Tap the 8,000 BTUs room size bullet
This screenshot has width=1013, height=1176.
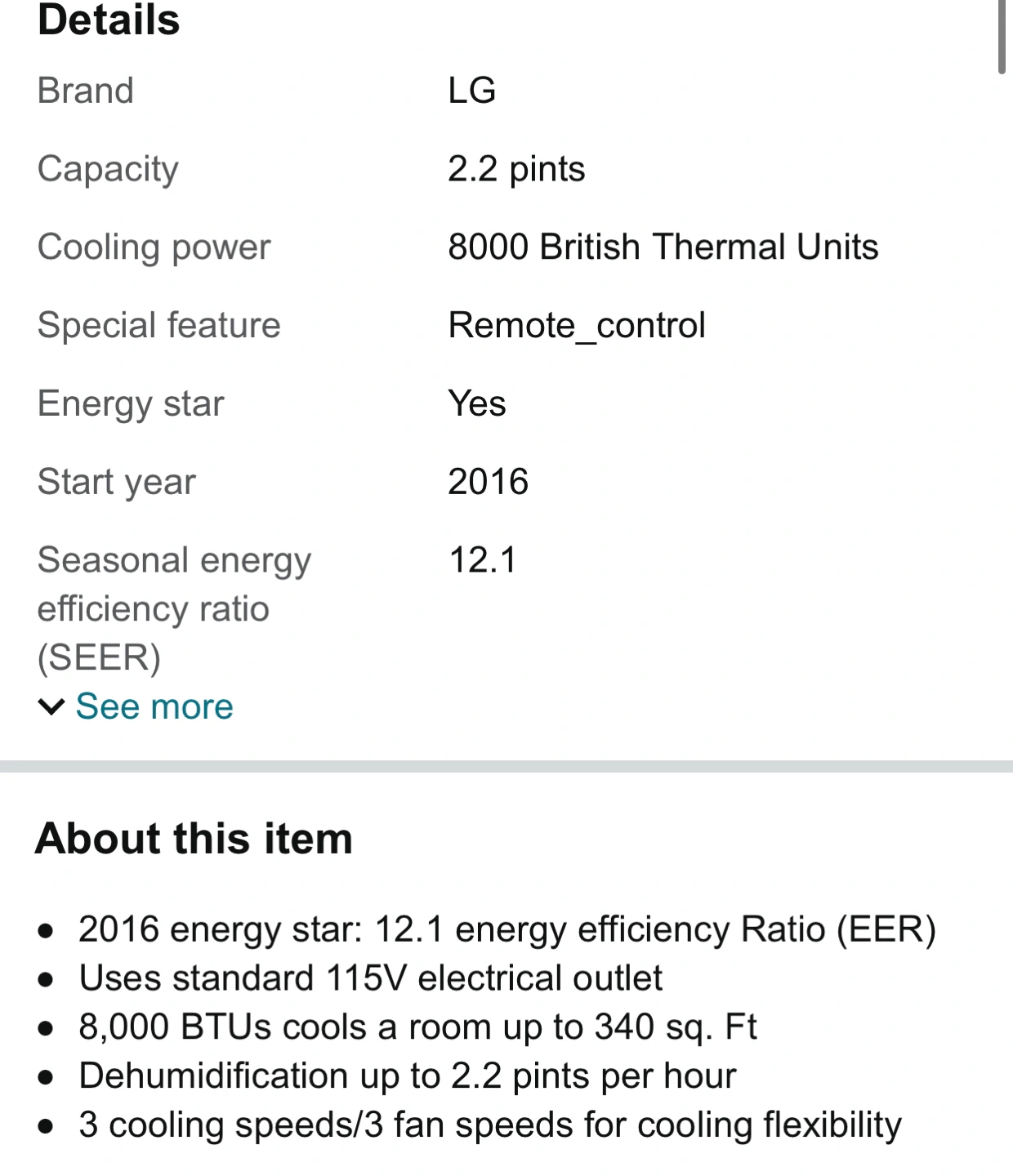tap(417, 1027)
